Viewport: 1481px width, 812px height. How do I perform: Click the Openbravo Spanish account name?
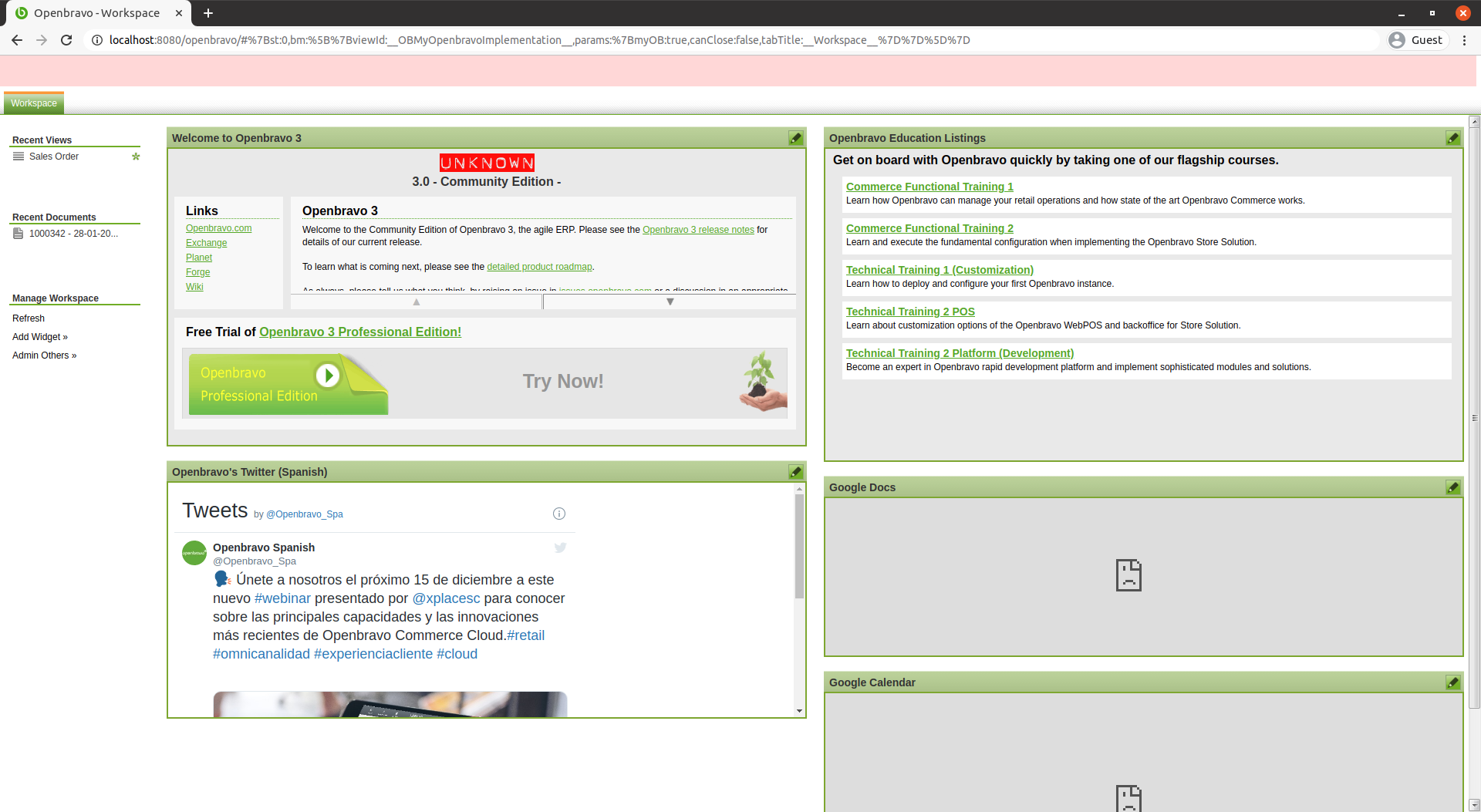pyautogui.click(x=264, y=548)
